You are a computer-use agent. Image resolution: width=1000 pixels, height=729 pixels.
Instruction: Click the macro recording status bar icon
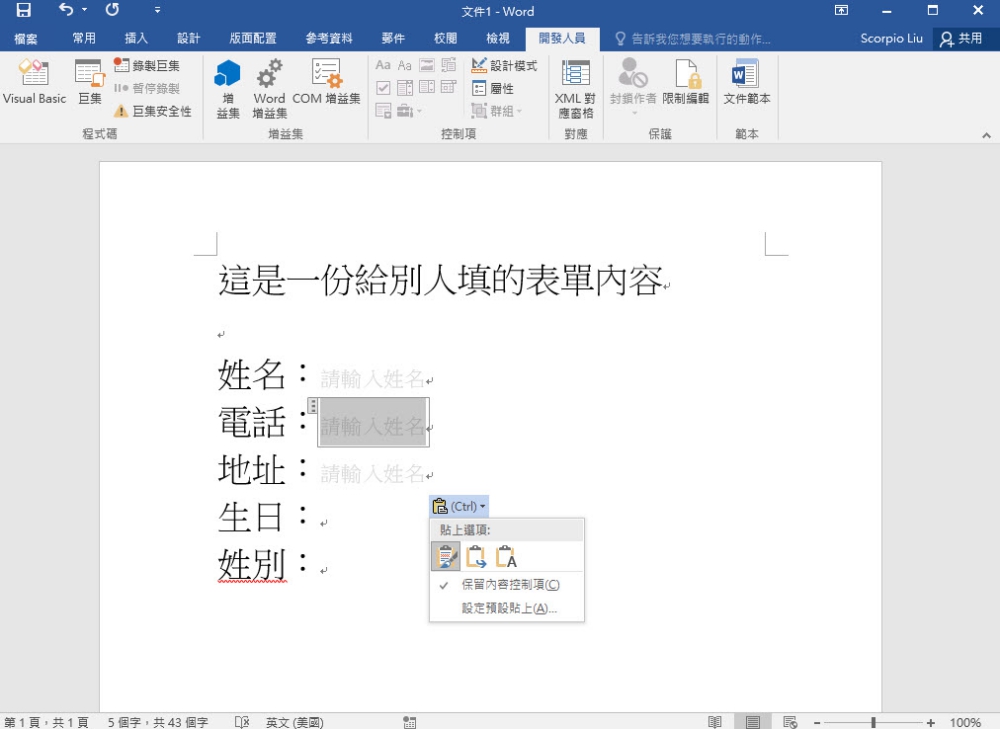point(409,722)
